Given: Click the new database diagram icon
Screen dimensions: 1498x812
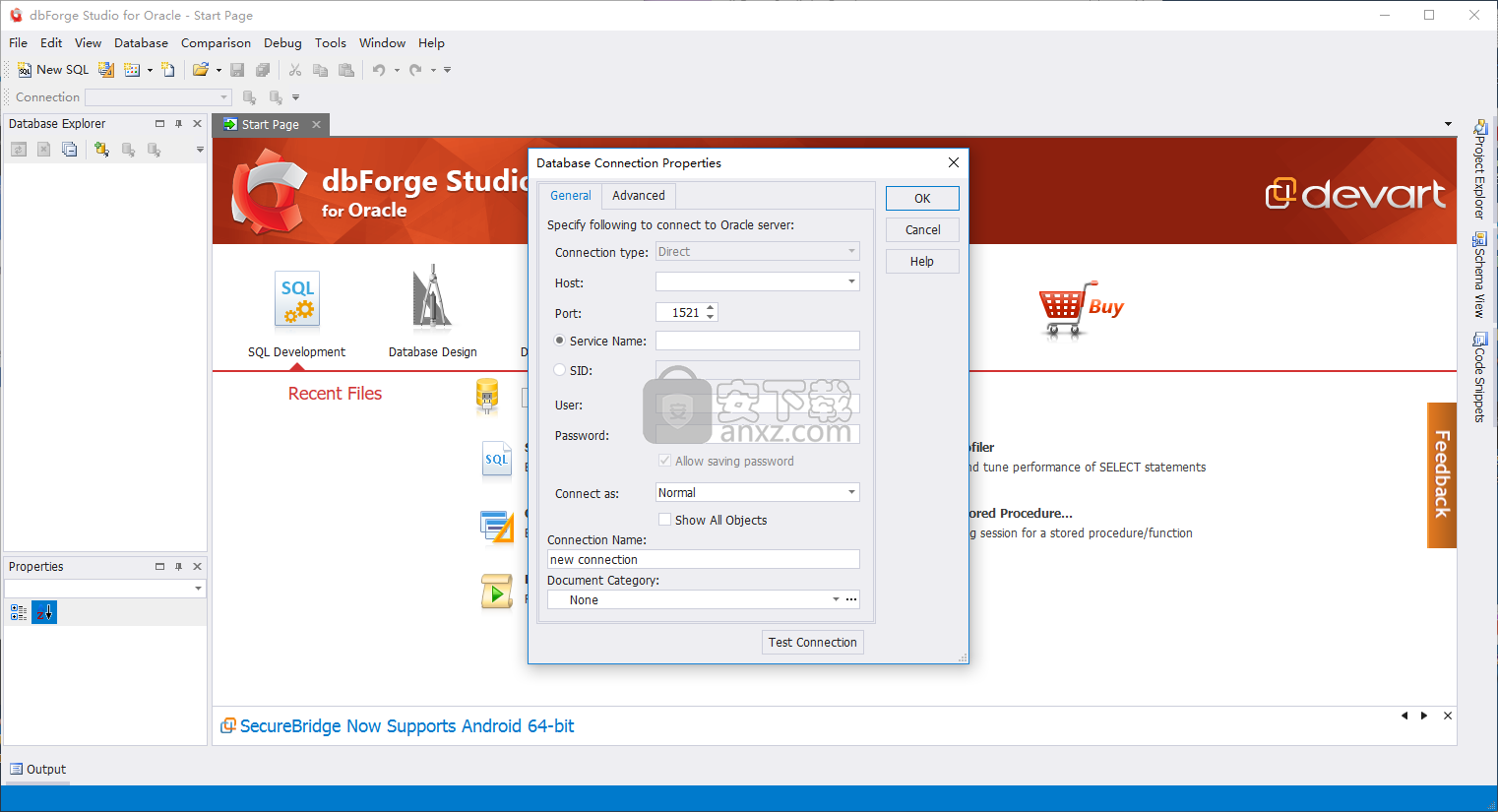Looking at the screenshot, I should point(132,70).
